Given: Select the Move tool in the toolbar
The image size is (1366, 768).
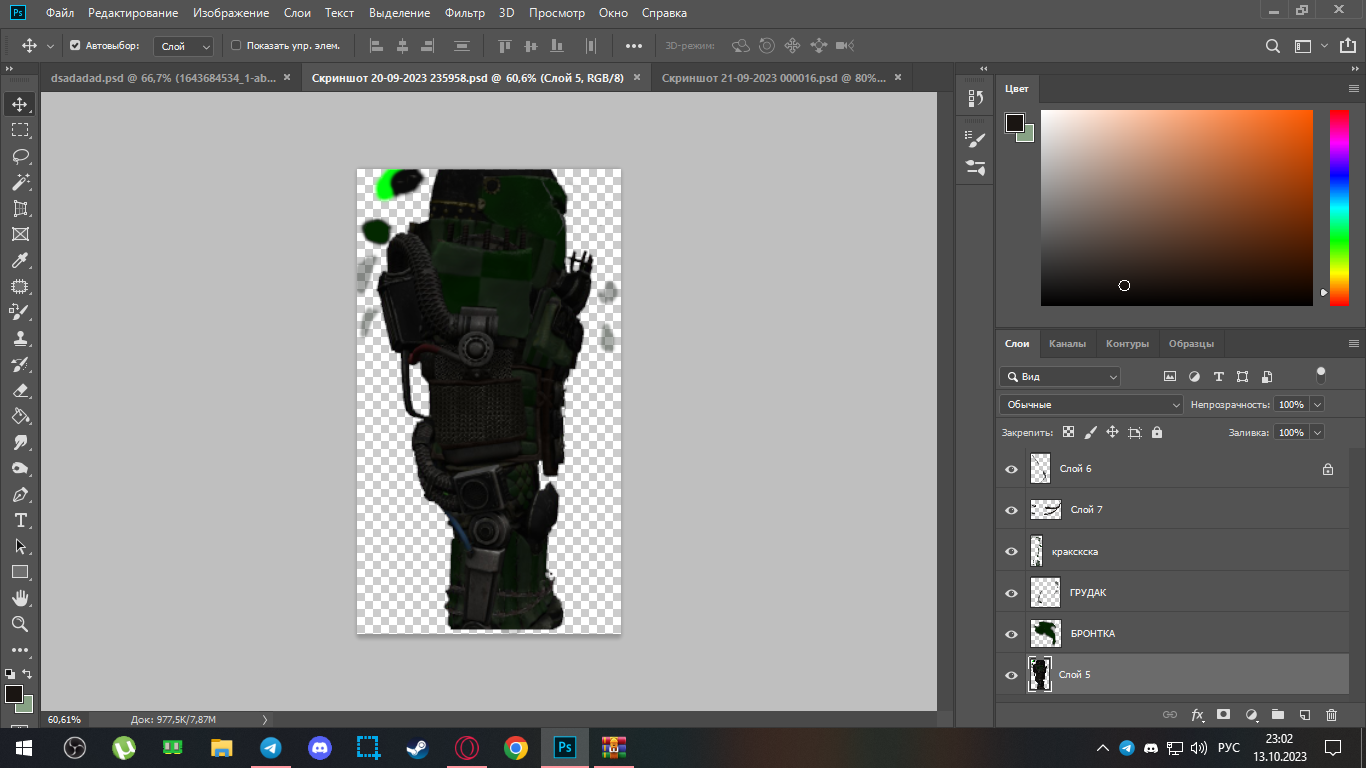Looking at the screenshot, I should click(x=20, y=104).
